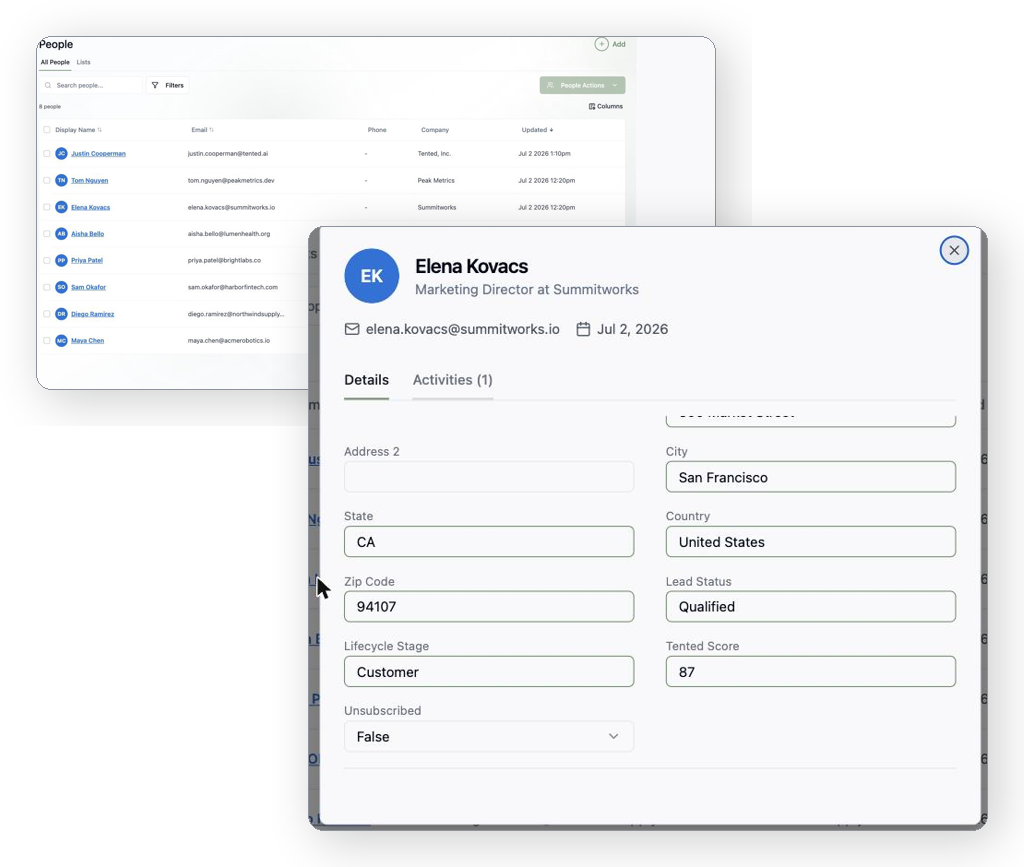Image resolution: width=1024 pixels, height=867 pixels.
Task: Check the Aisha Bello row checkbox
Action: click(x=46, y=234)
